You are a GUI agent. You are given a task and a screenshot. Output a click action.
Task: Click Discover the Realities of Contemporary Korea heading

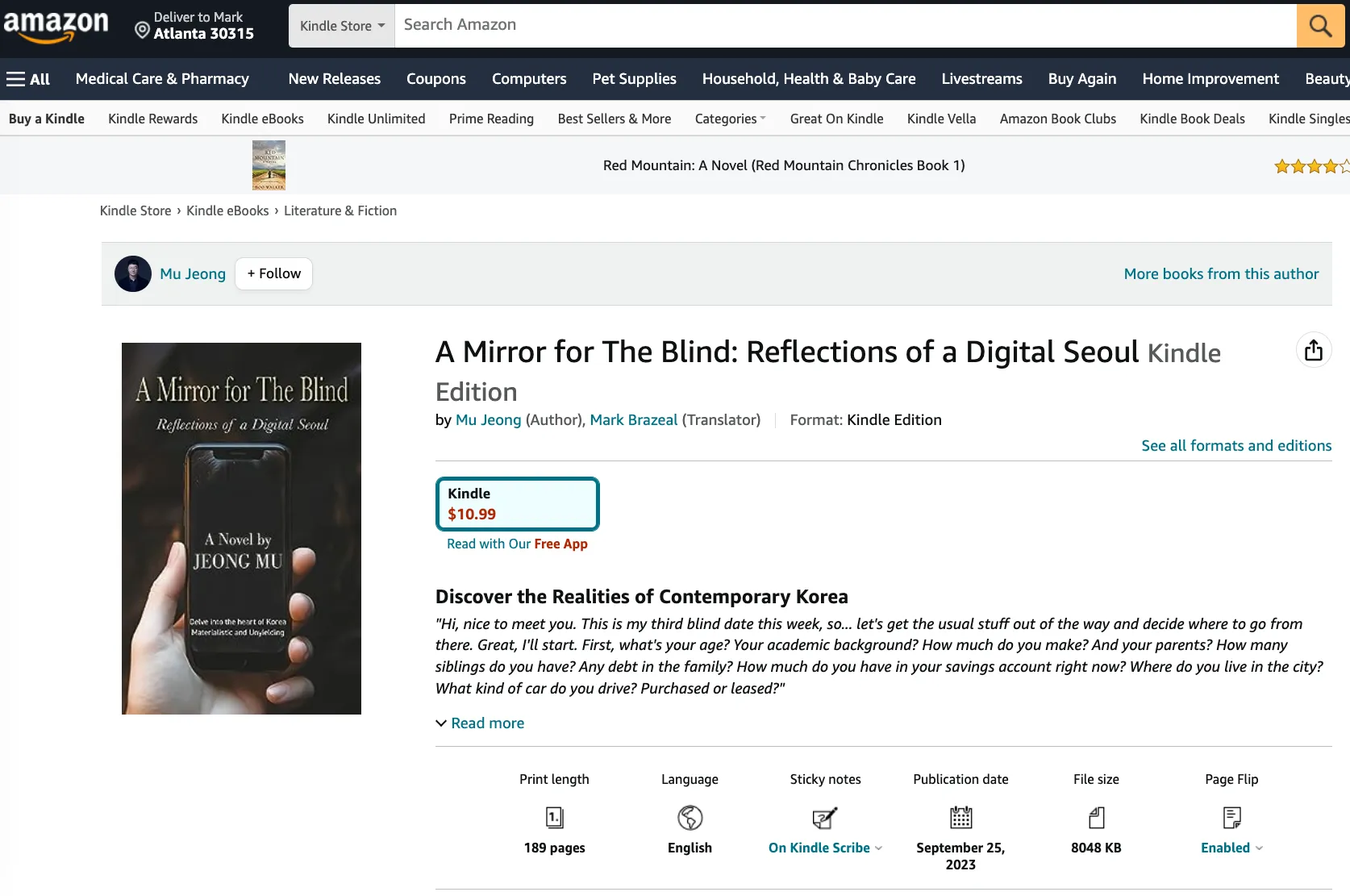point(642,597)
